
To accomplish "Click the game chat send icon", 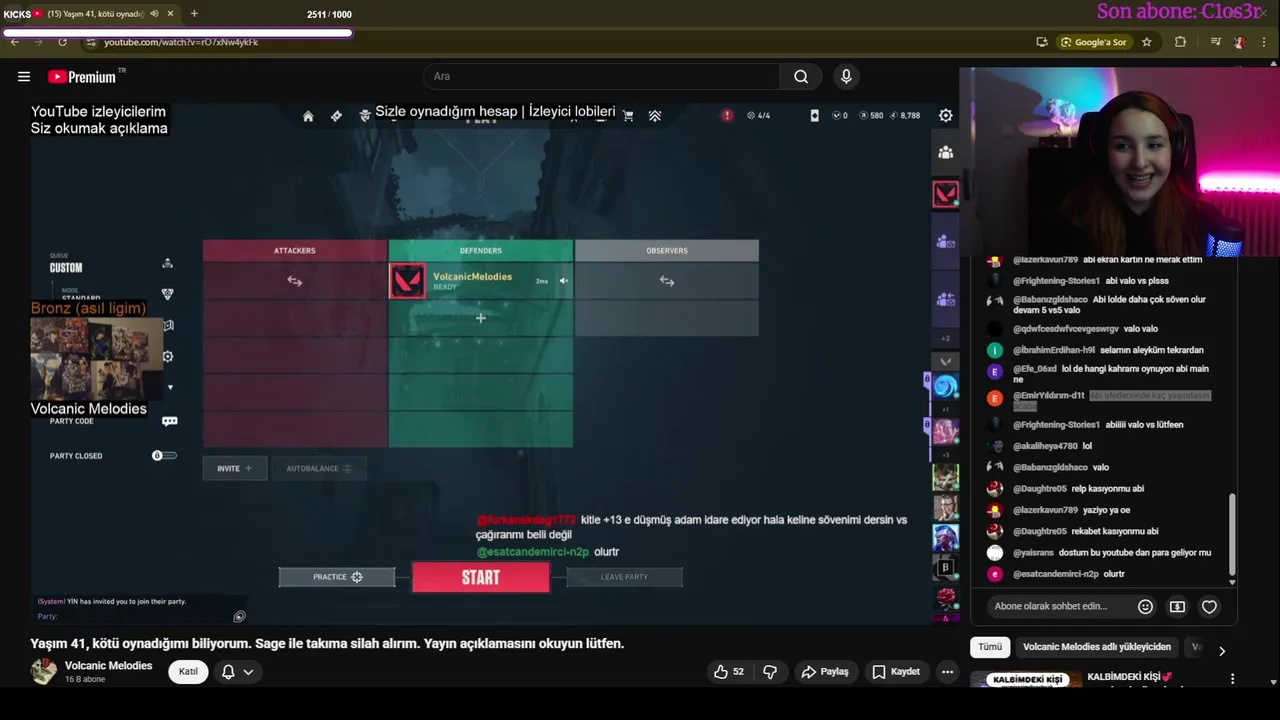I will coord(239,616).
